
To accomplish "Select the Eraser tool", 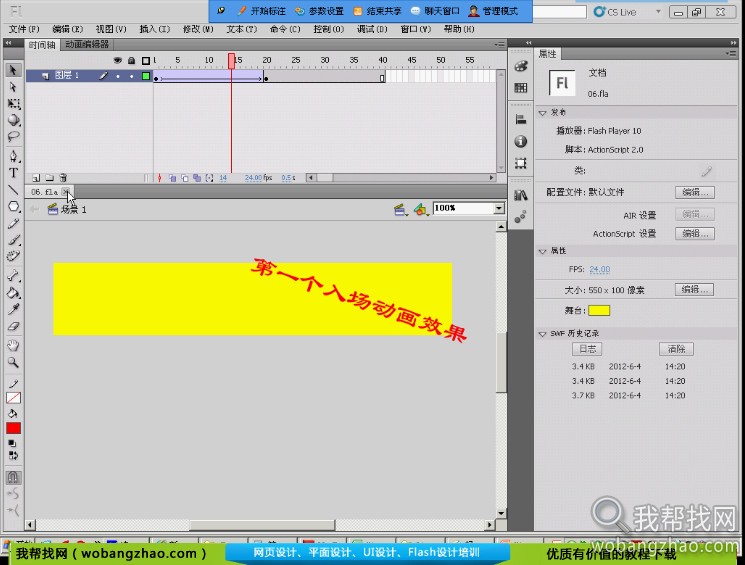I will [13, 326].
